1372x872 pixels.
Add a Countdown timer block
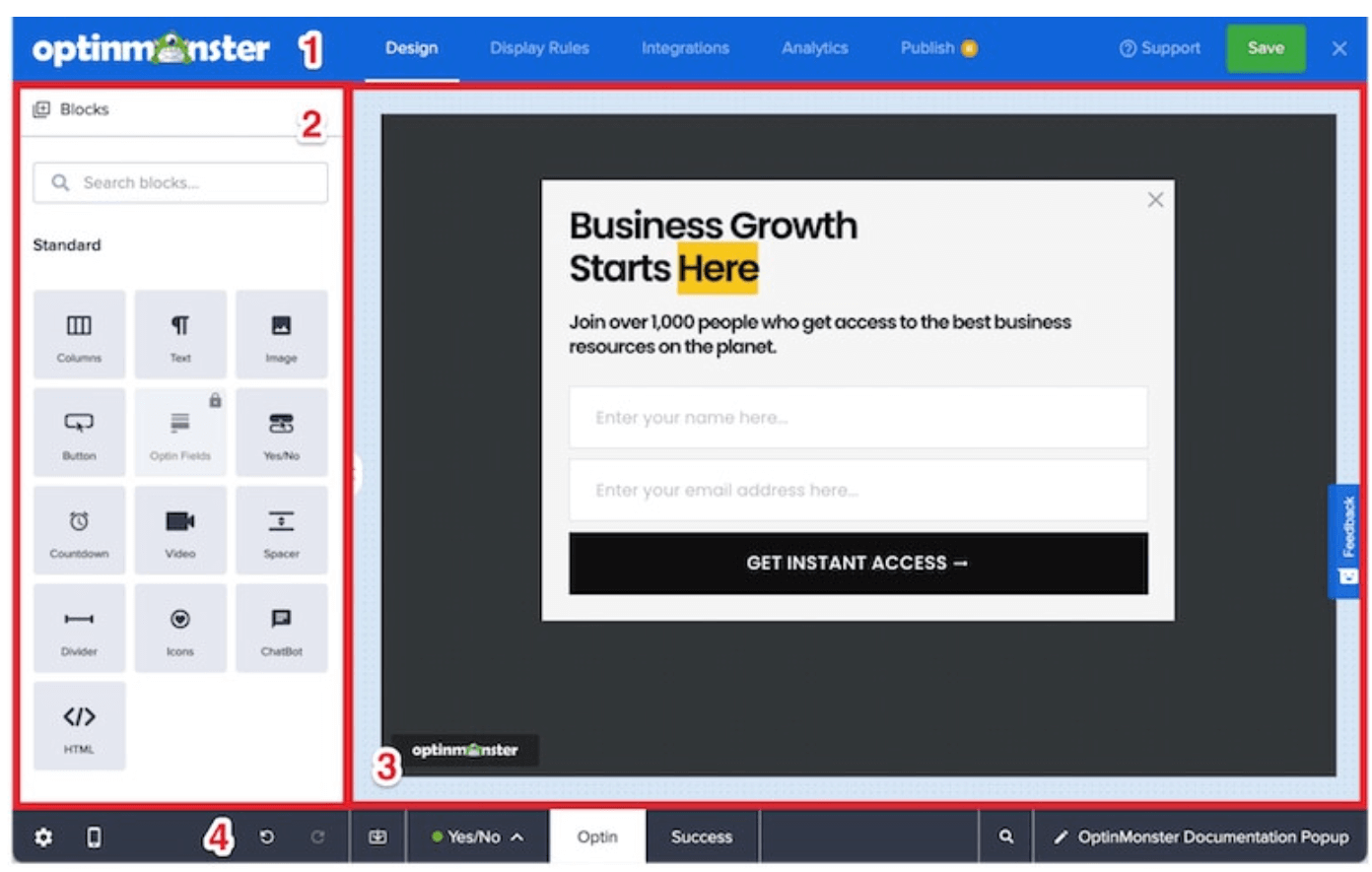[79, 530]
